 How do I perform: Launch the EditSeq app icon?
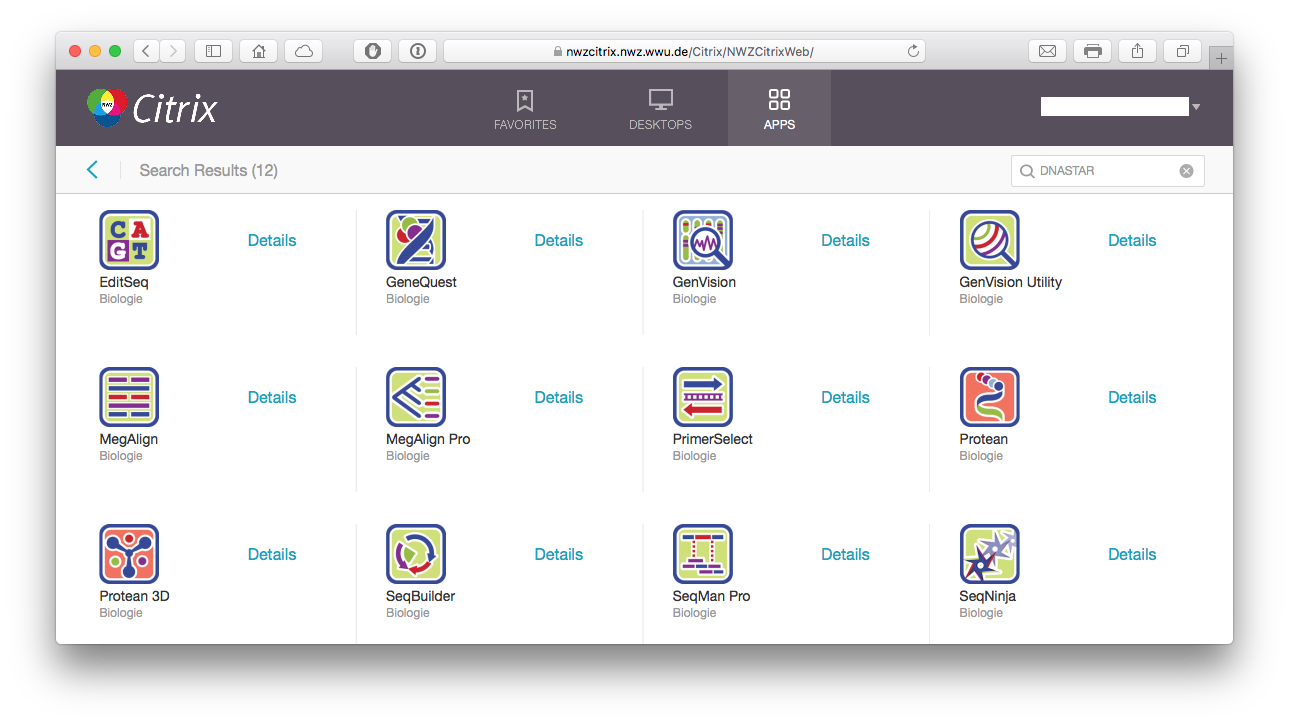coord(129,240)
